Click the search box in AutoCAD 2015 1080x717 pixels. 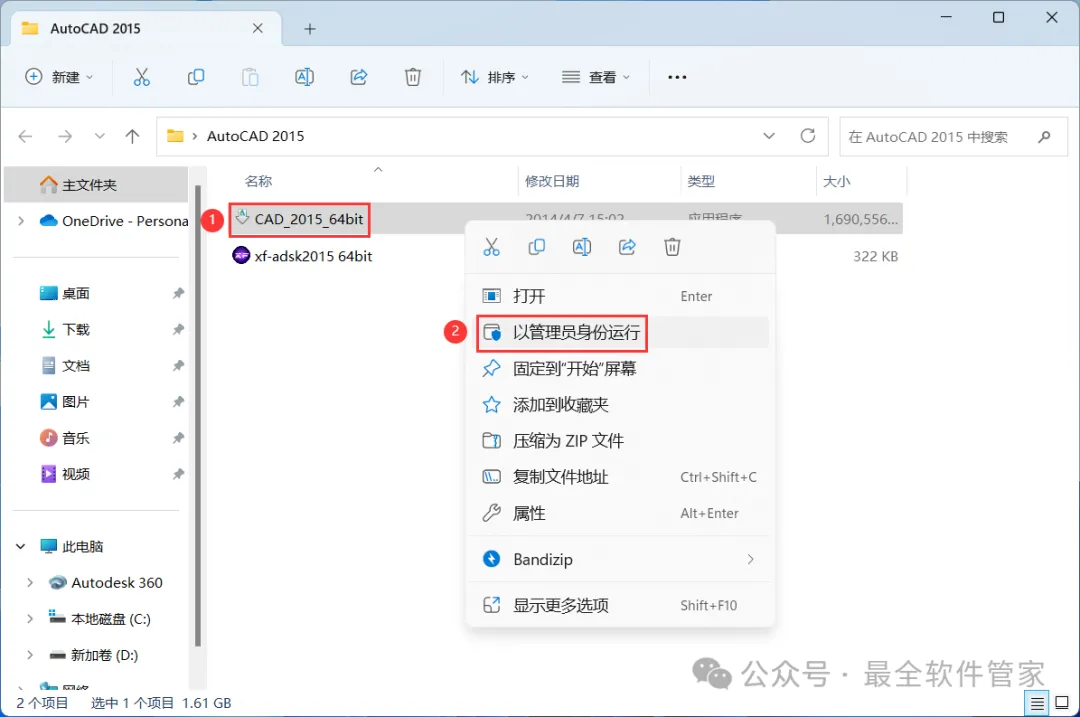[x=953, y=136]
